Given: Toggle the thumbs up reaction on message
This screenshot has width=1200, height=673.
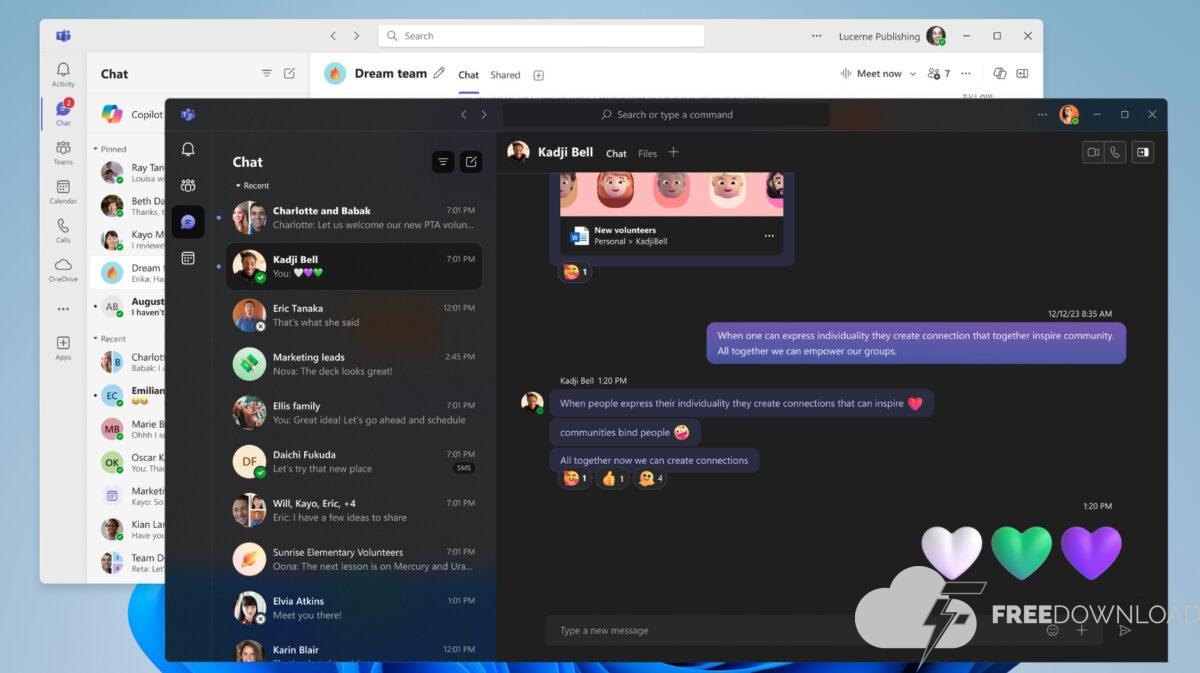Looking at the screenshot, I should click(x=613, y=479).
